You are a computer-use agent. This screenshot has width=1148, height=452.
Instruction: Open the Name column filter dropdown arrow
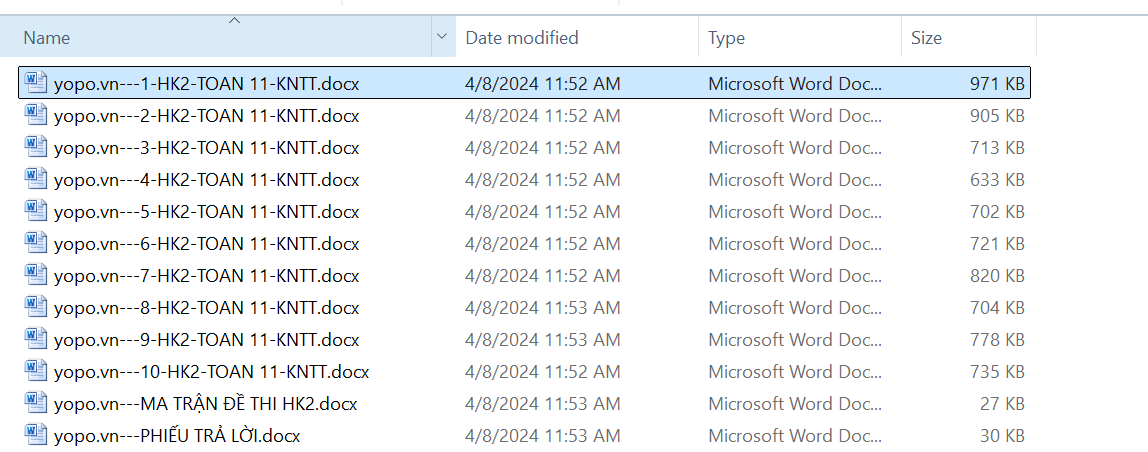pyautogui.click(x=442, y=38)
